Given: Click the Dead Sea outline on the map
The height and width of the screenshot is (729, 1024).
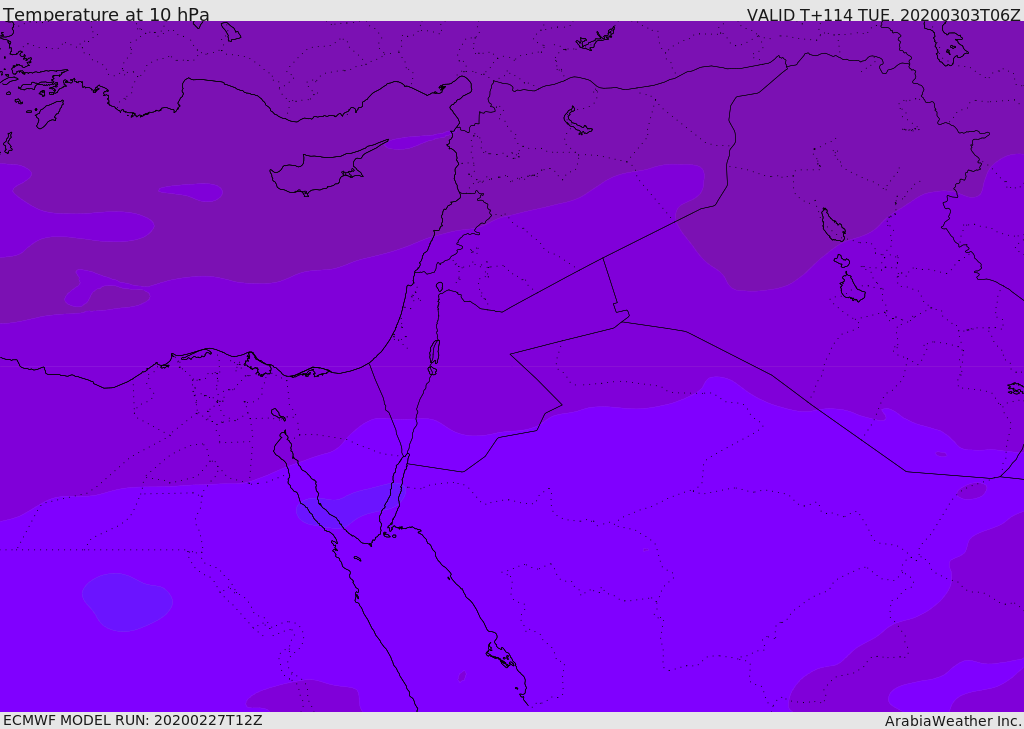Looking at the screenshot, I should coord(434,356).
